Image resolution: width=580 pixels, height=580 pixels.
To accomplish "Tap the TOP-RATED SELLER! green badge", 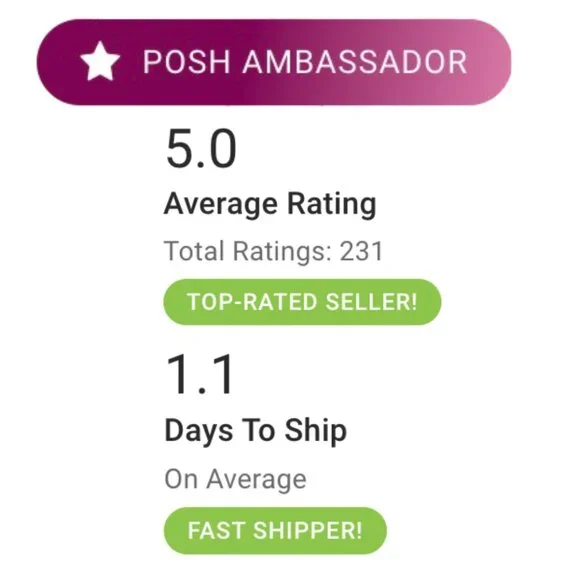I will pos(303,302).
